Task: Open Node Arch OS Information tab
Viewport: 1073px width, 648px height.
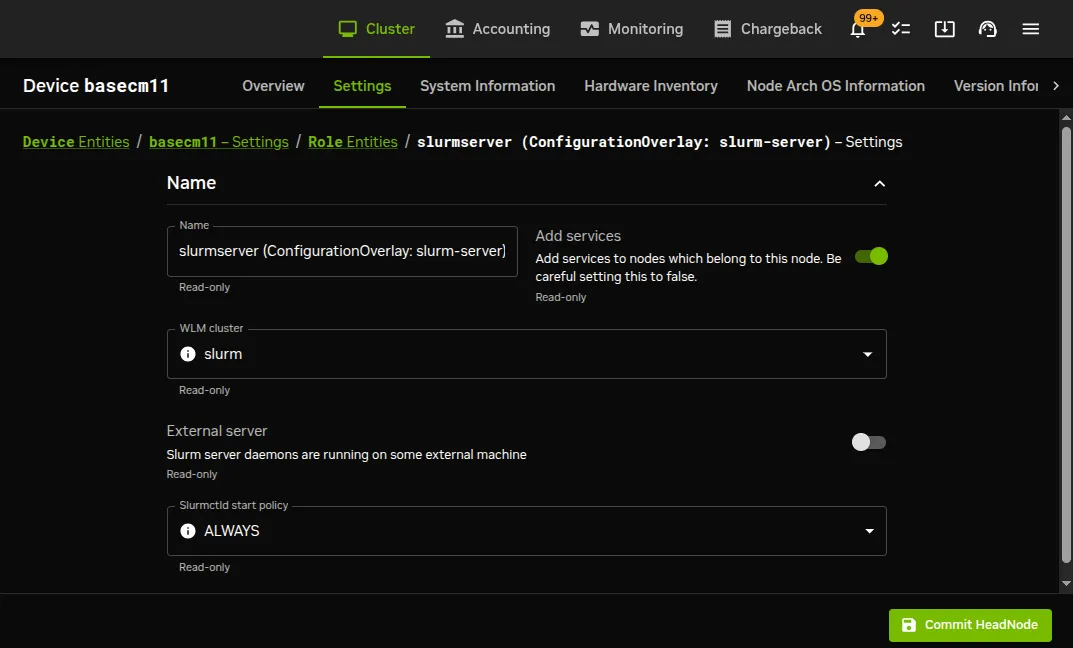Action: pos(836,86)
